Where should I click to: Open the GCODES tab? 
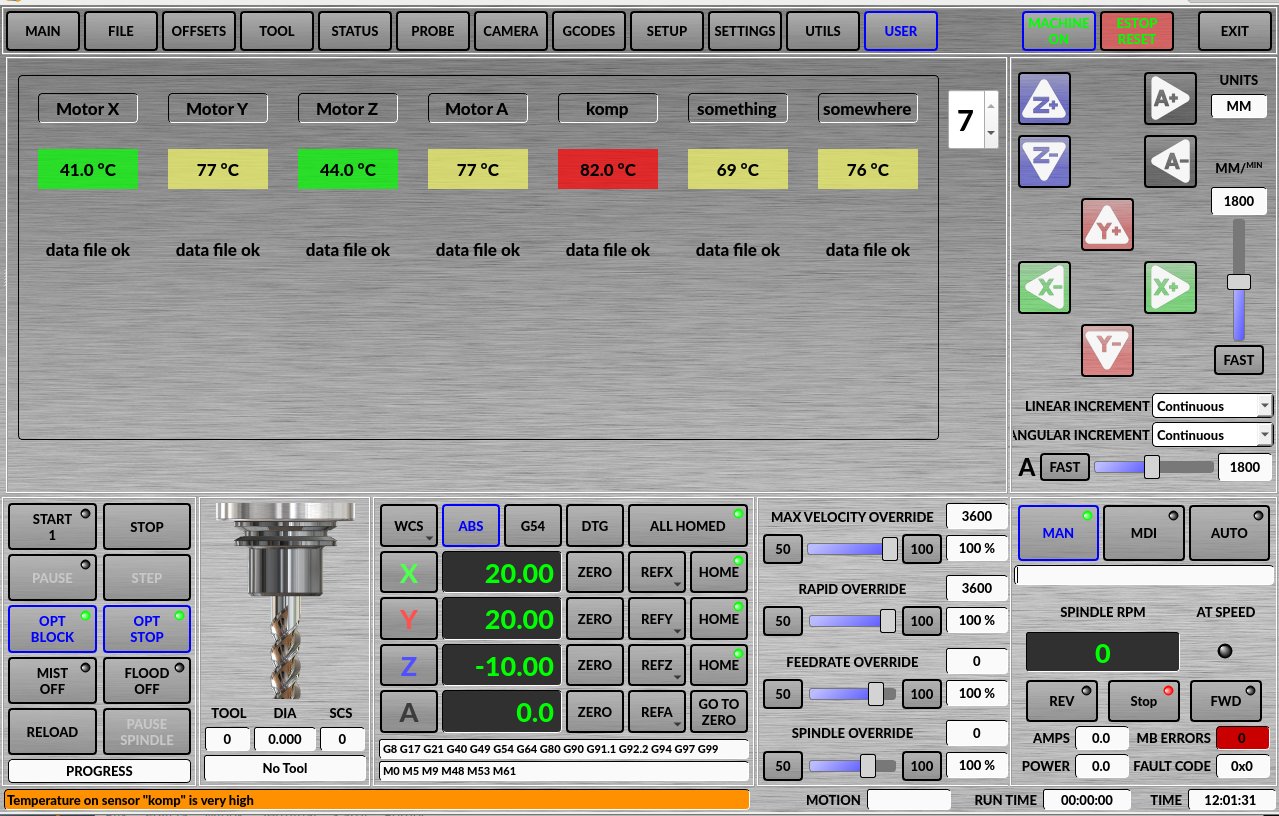coord(589,31)
